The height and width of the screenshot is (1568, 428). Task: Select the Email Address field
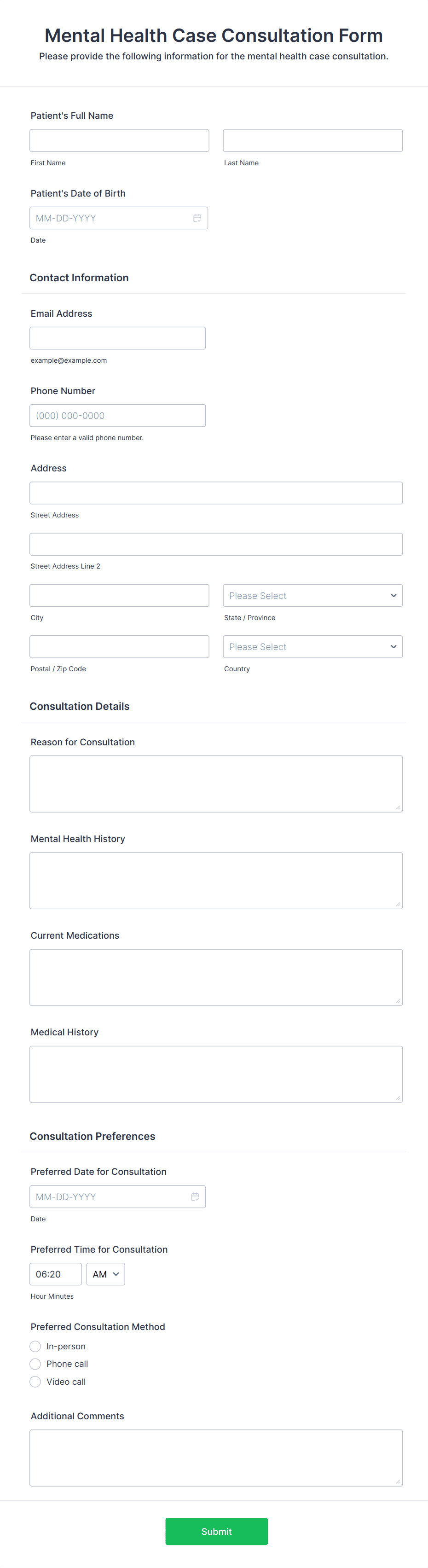coord(117,337)
